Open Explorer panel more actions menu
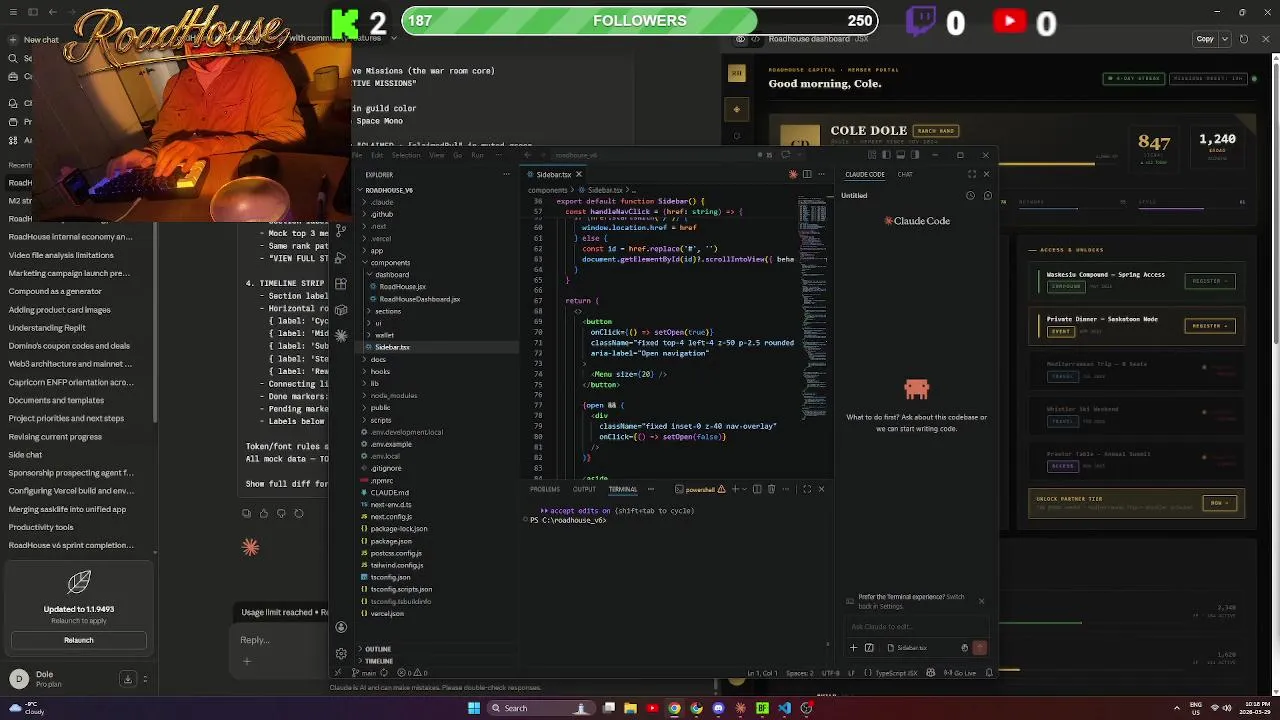The height and width of the screenshot is (720, 1280). 506,174
